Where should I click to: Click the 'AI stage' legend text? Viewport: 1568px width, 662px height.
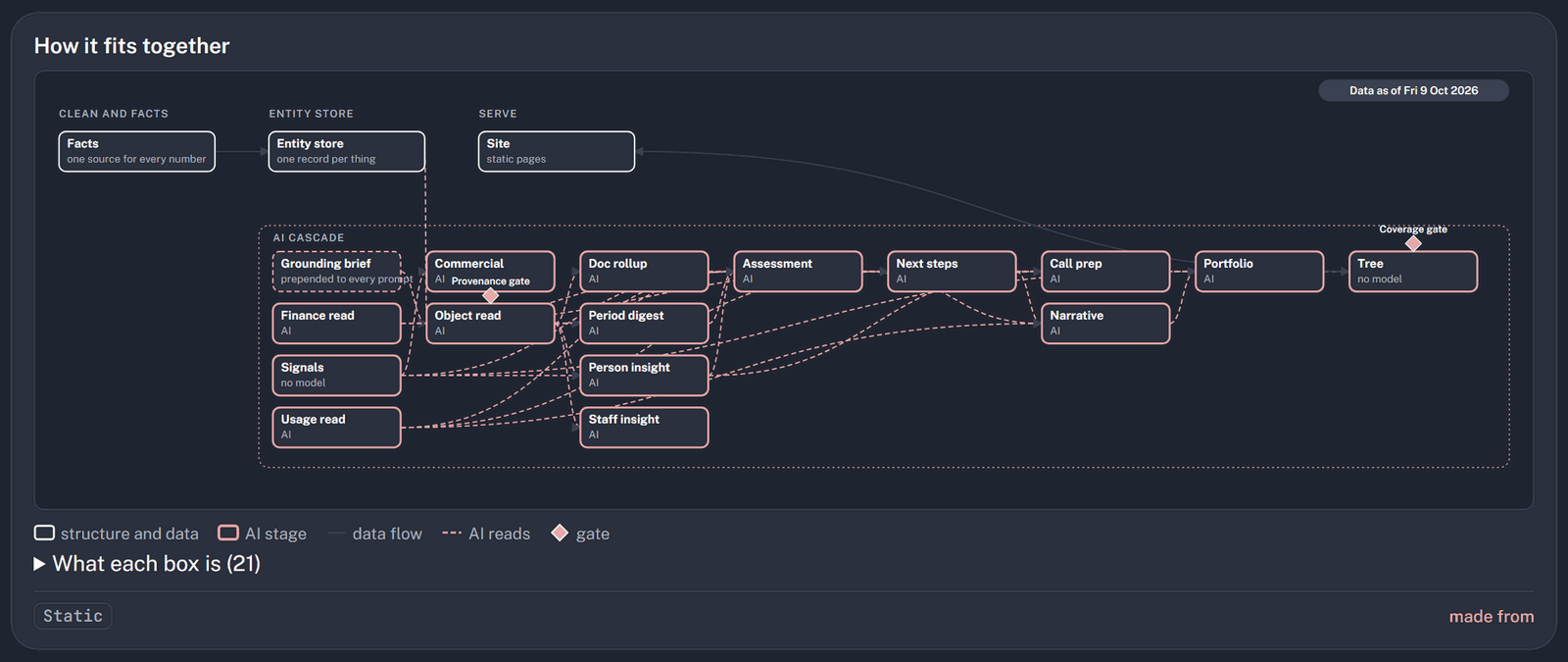point(275,534)
